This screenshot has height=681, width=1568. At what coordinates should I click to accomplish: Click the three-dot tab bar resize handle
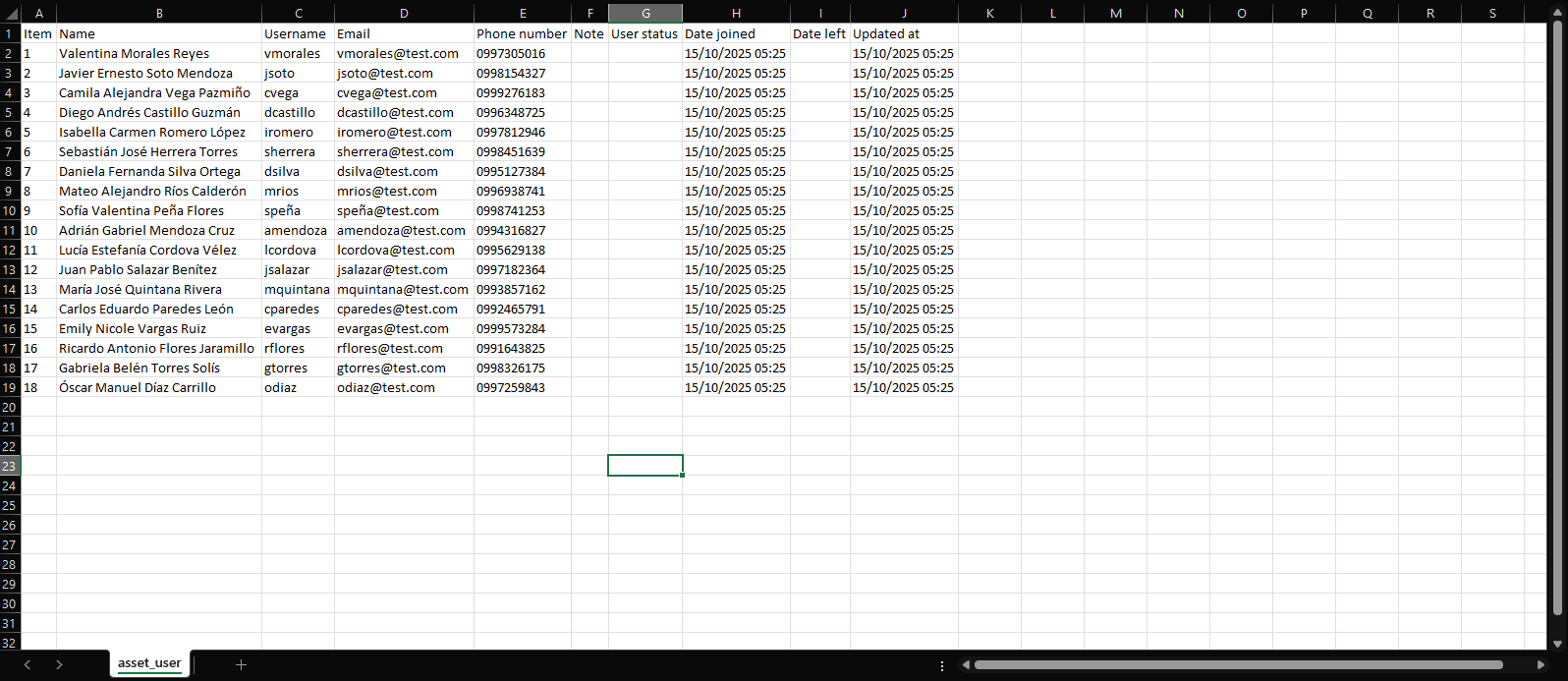942,665
